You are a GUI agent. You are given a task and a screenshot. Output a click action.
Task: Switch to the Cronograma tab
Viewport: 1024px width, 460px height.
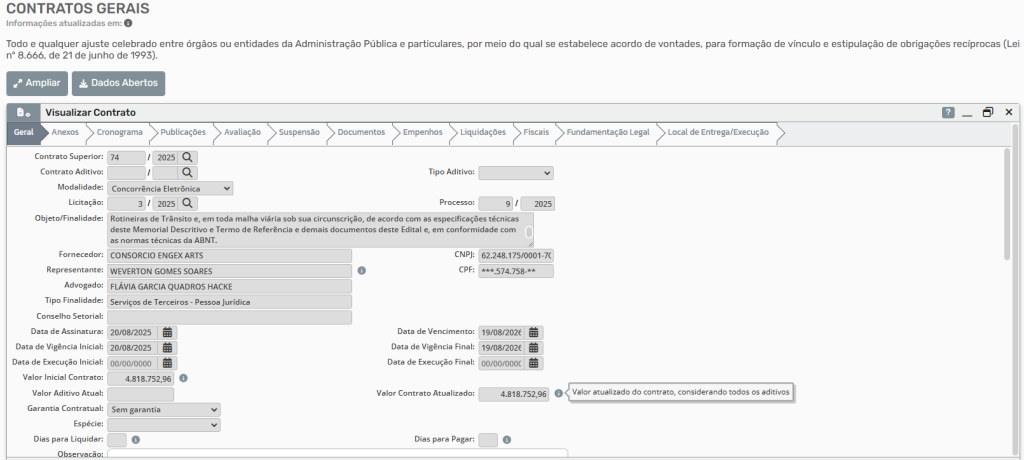click(x=120, y=132)
